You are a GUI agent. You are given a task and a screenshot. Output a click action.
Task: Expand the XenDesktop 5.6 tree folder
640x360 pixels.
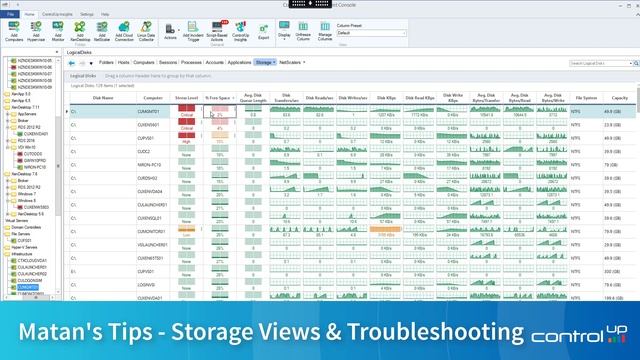[8, 214]
